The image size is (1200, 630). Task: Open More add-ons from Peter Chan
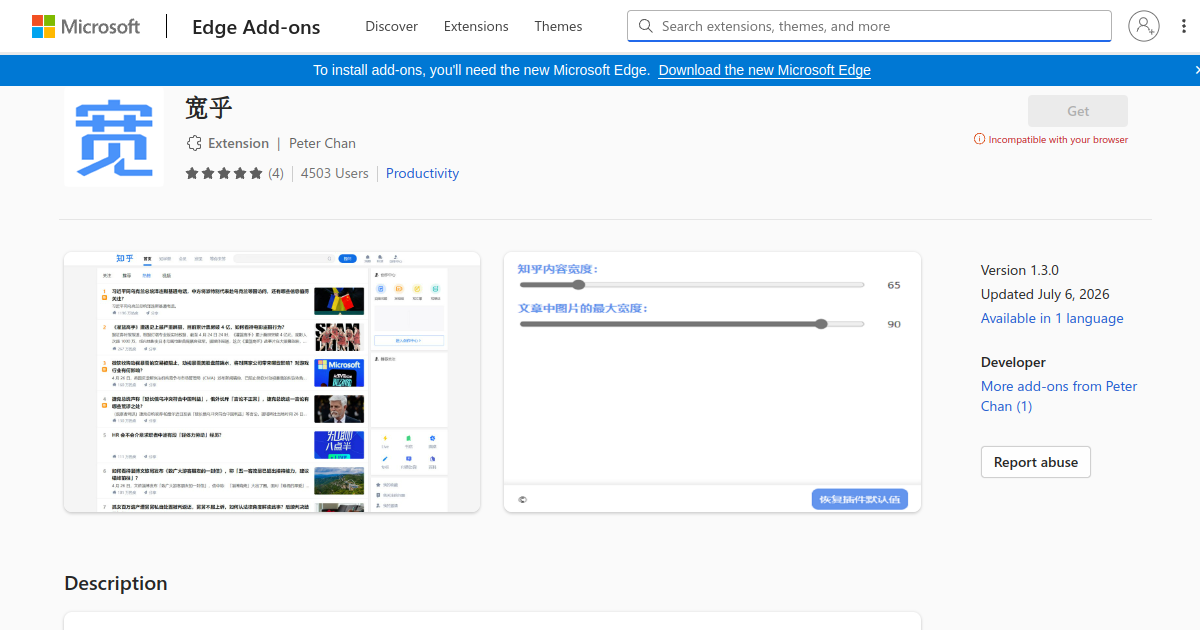pyautogui.click(x=1059, y=396)
